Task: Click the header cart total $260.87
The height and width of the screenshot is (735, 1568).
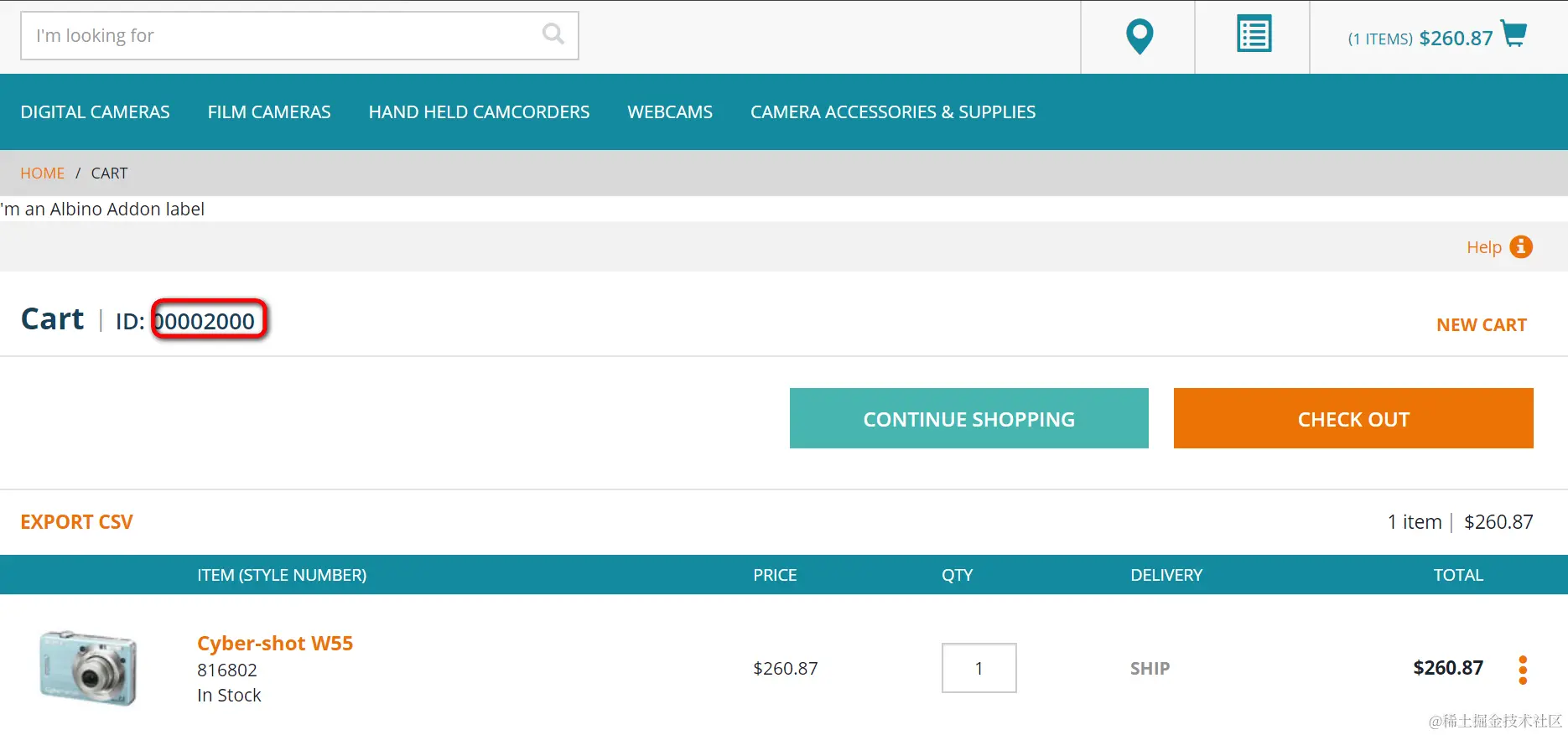Action: click(1456, 39)
